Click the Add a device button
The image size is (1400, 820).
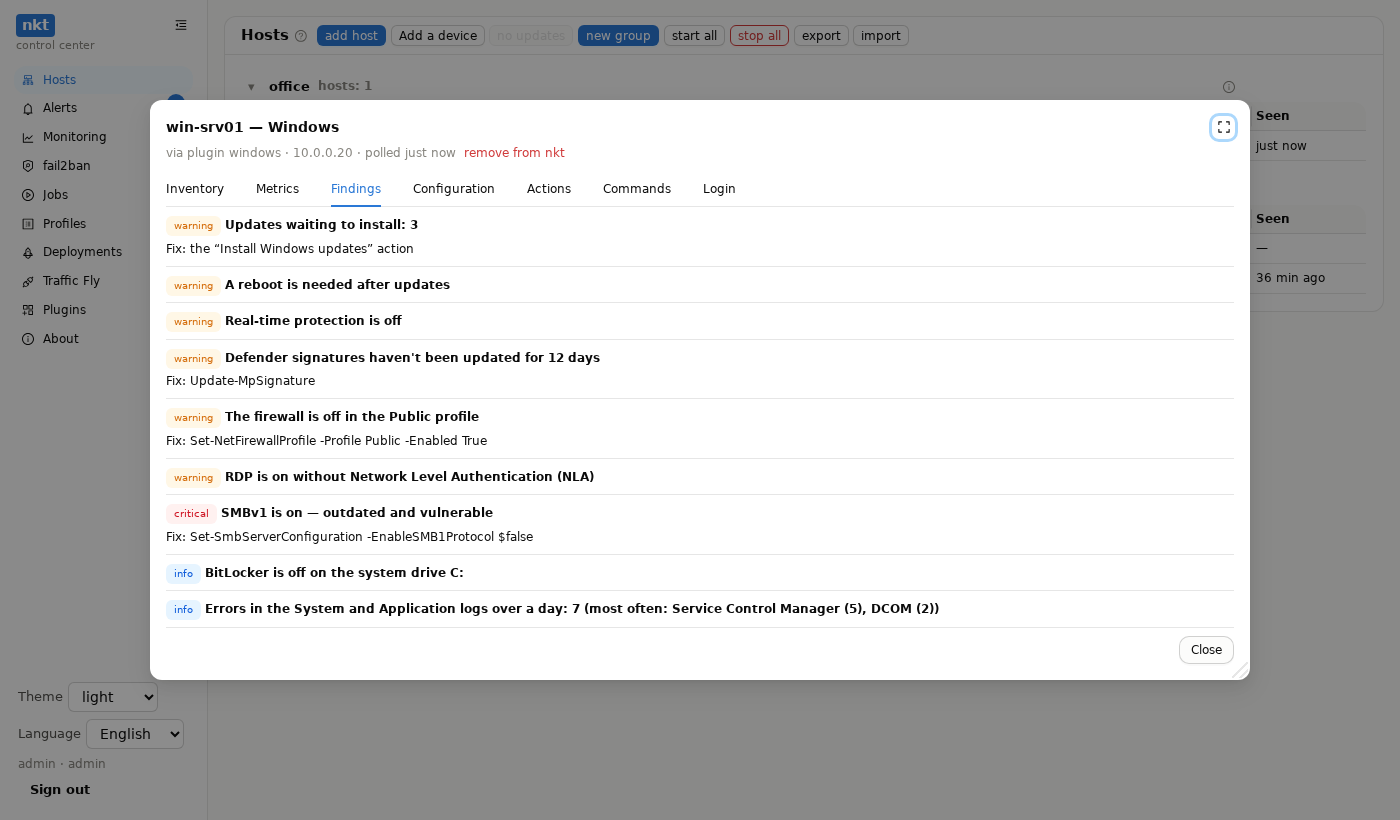point(438,36)
